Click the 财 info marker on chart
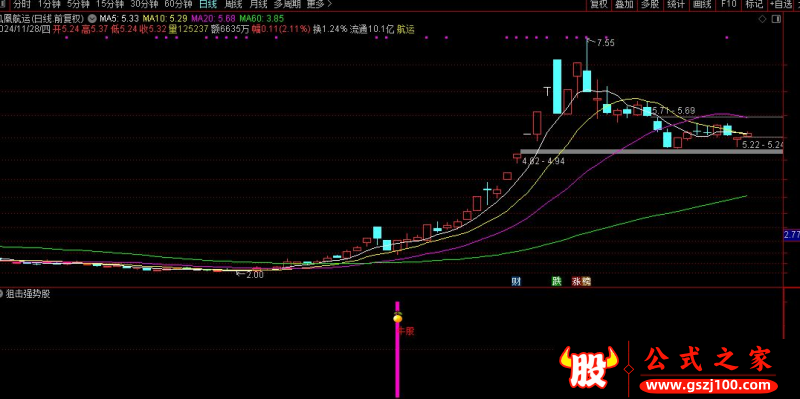This screenshot has height=399, width=800. 516,281
